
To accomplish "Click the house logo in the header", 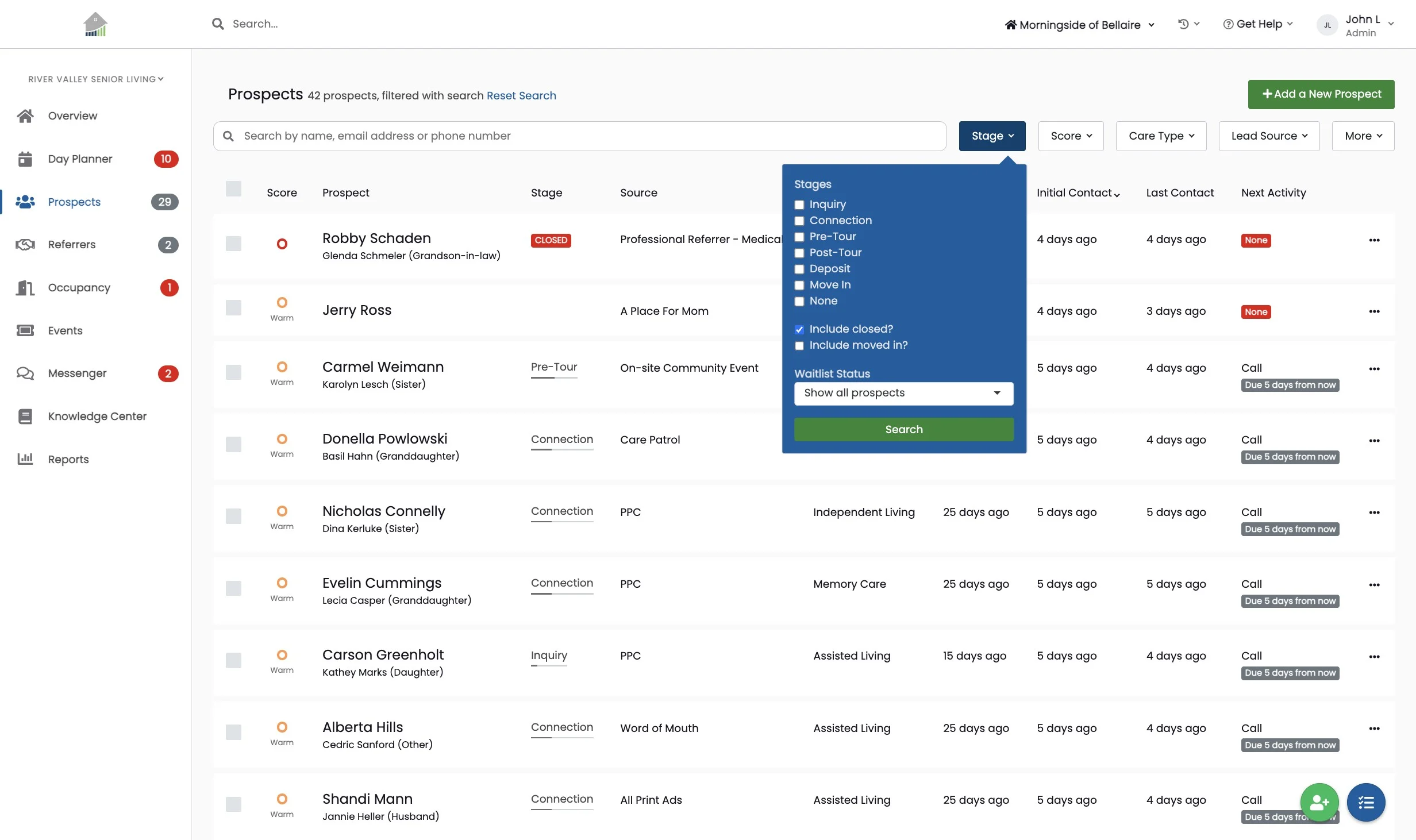I will [x=95, y=24].
